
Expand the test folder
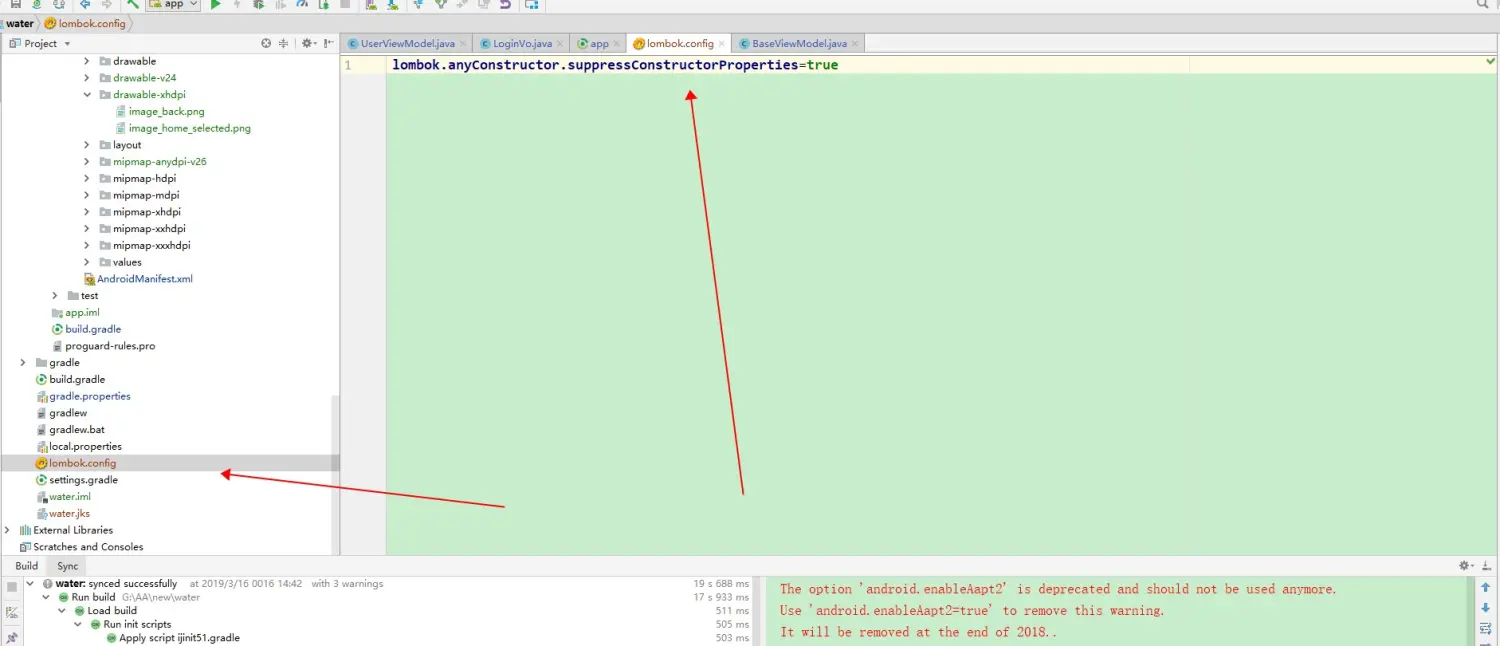pos(55,296)
